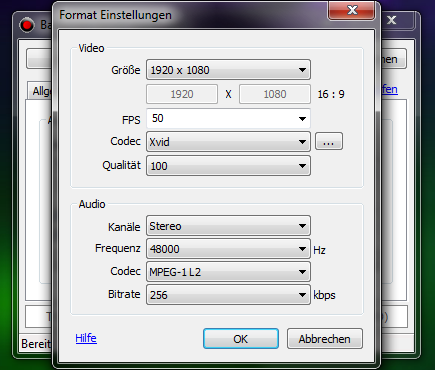Image resolution: width=435 pixels, height=370 pixels.
Task: Confirm settings with the OK button
Action: pos(241,339)
